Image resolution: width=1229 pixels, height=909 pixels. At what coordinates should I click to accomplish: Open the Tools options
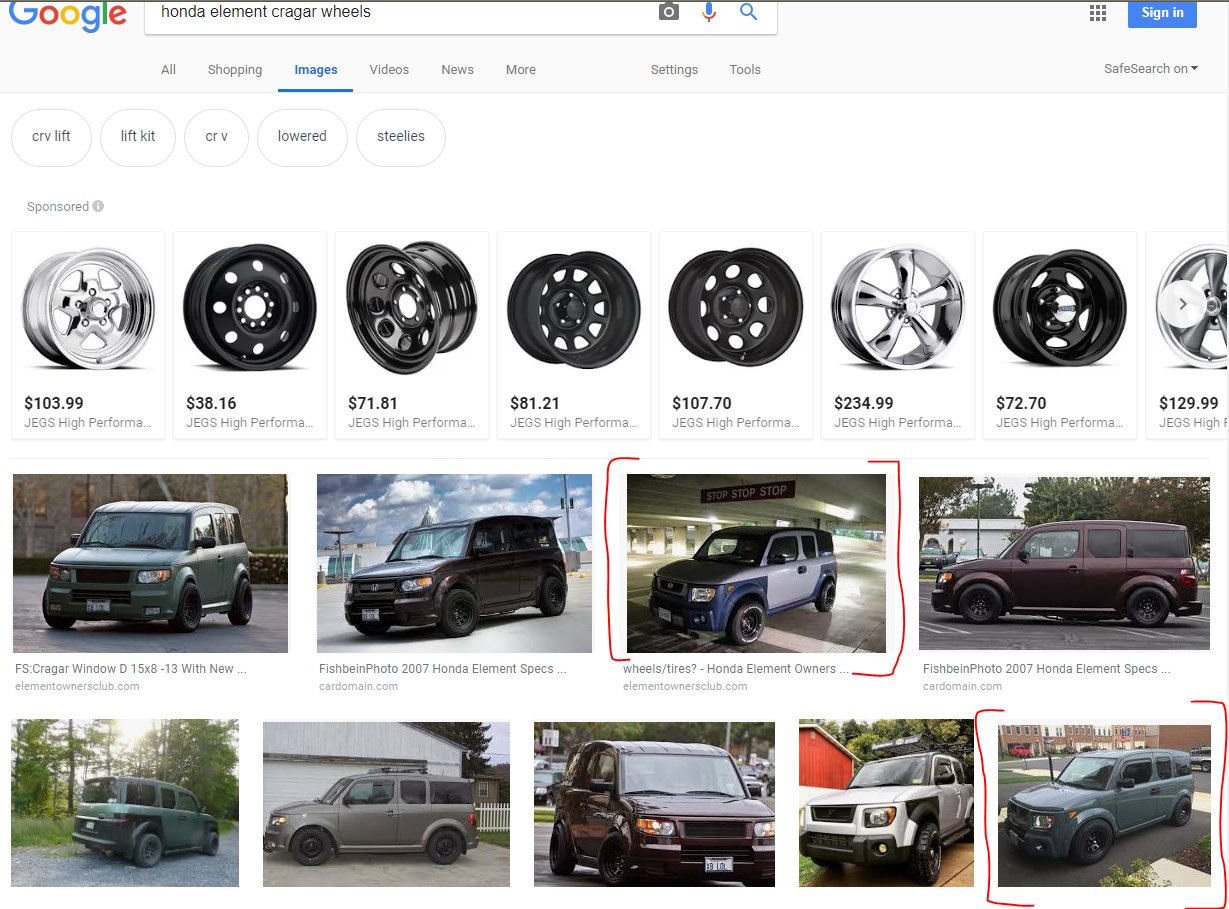point(745,70)
